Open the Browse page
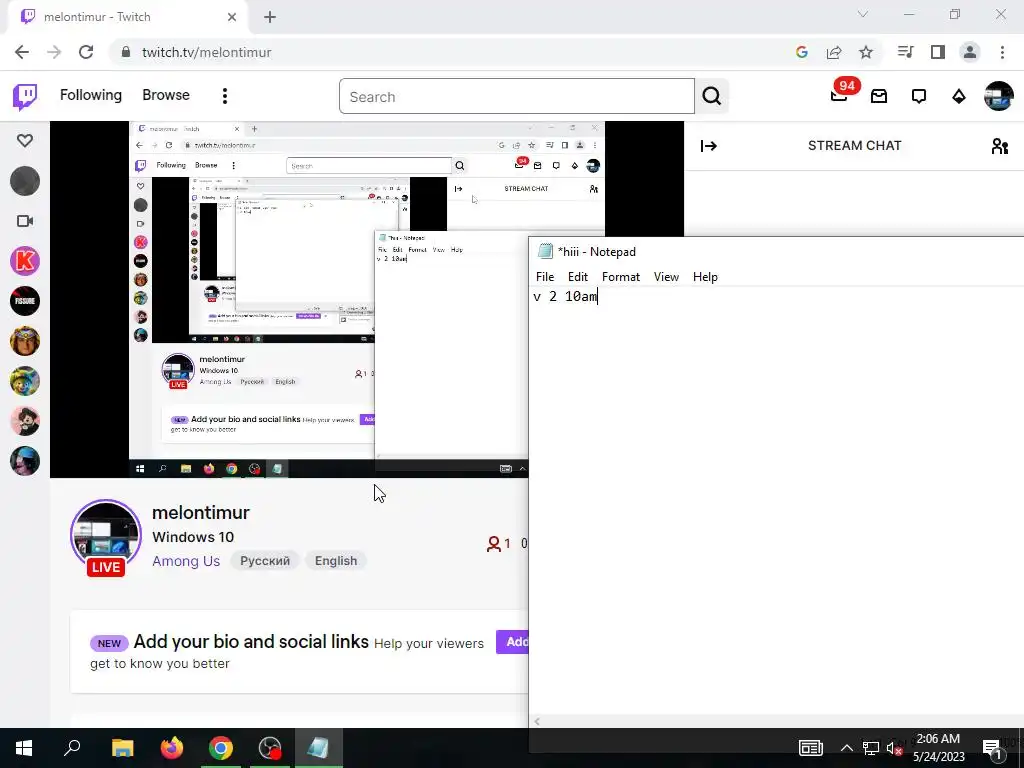1024x768 pixels. click(166, 95)
